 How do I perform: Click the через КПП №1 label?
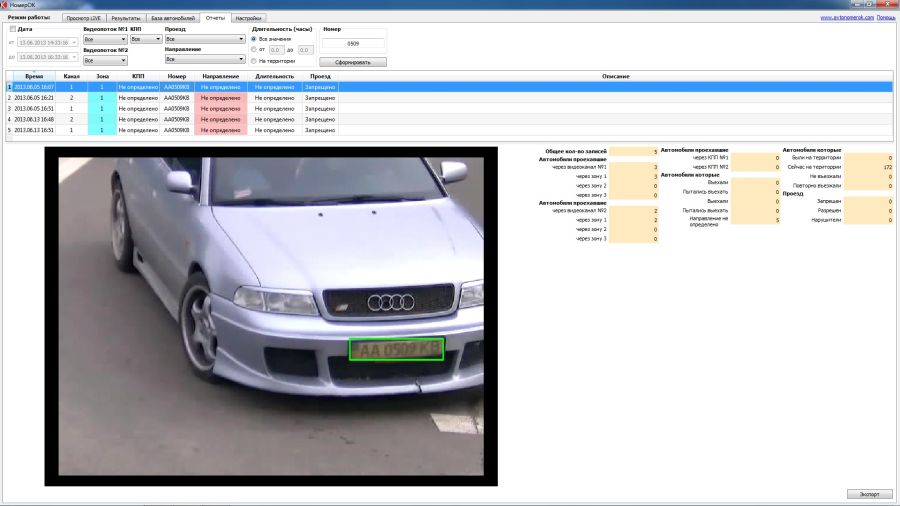710,158
